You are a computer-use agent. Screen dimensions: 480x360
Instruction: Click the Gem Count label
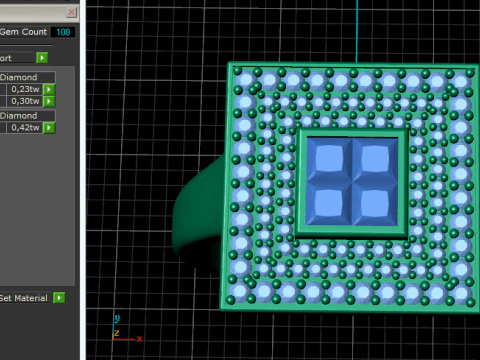23,32
